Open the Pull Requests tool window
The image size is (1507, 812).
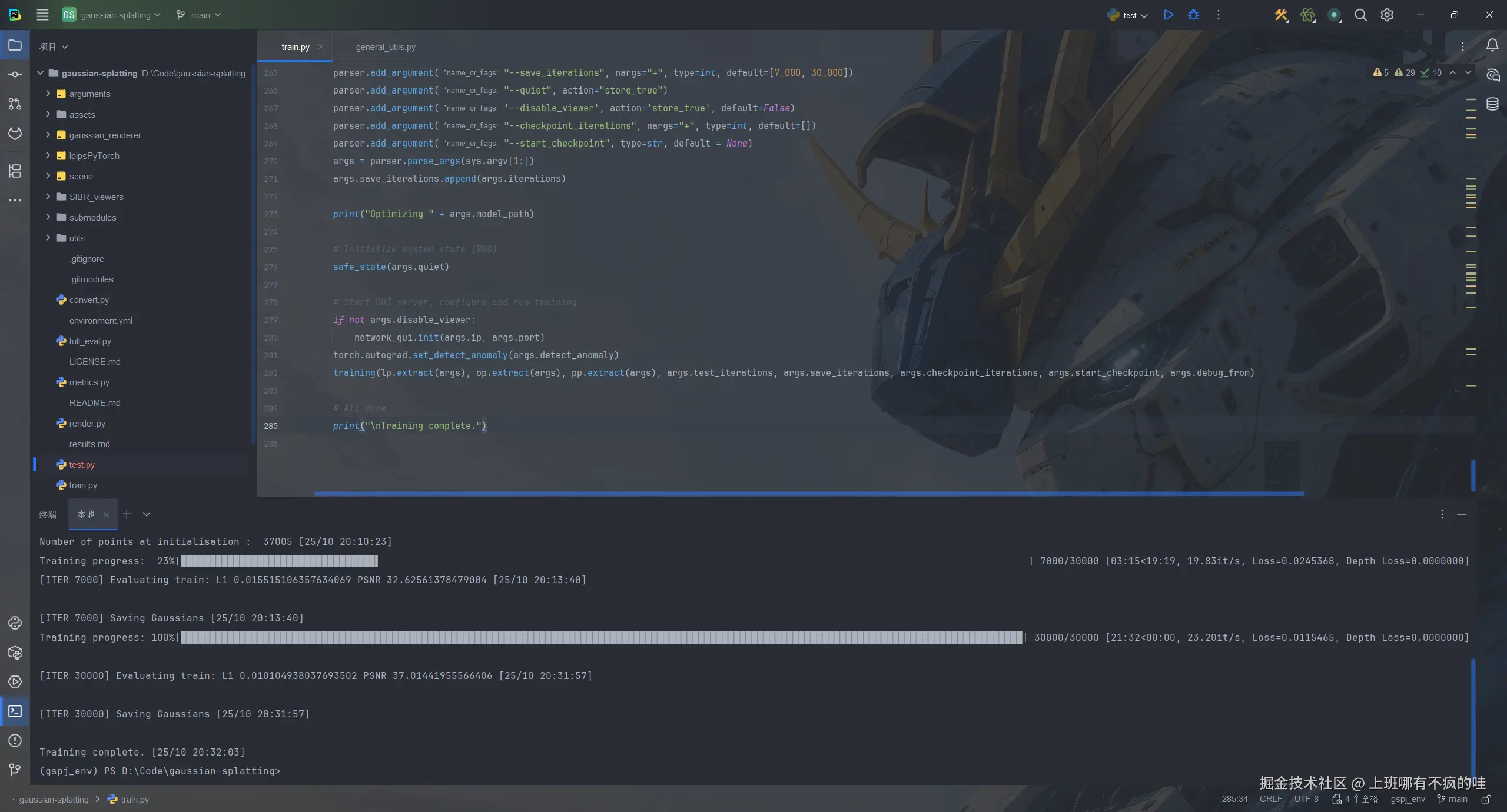pyautogui.click(x=15, y=104)
